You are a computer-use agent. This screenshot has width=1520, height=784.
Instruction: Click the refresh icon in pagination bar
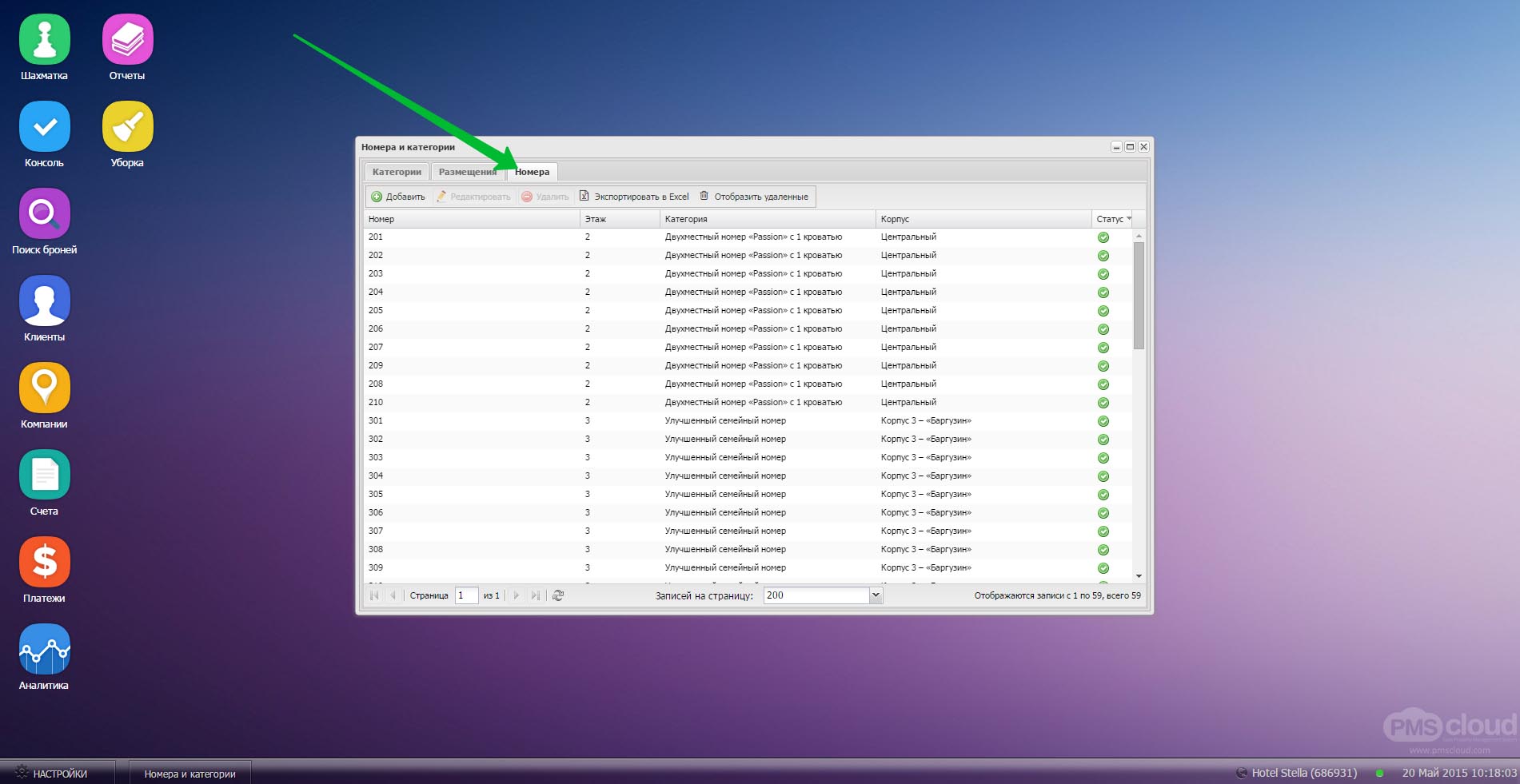coord(558,595)
